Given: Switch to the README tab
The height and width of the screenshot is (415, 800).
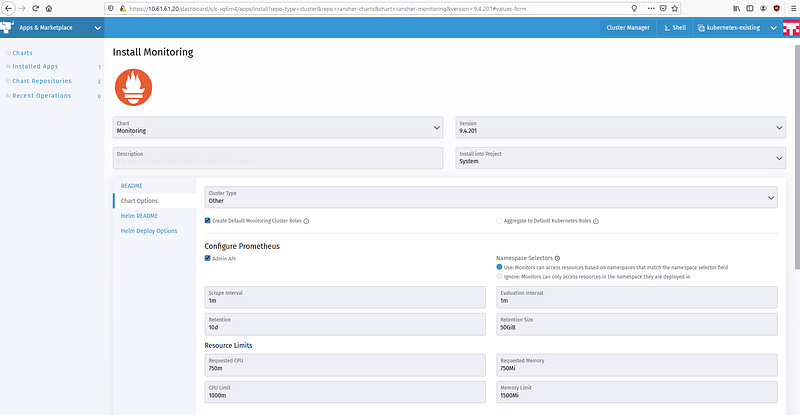Looking at the screenshot, I should [x=132, y=186].
